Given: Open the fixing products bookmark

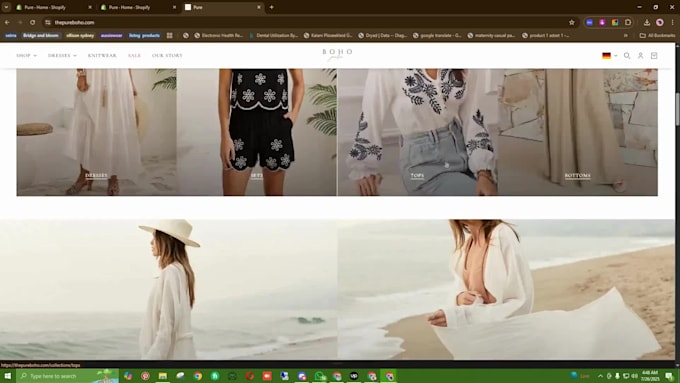Looking at the screenshot, I should click(144, 36).
